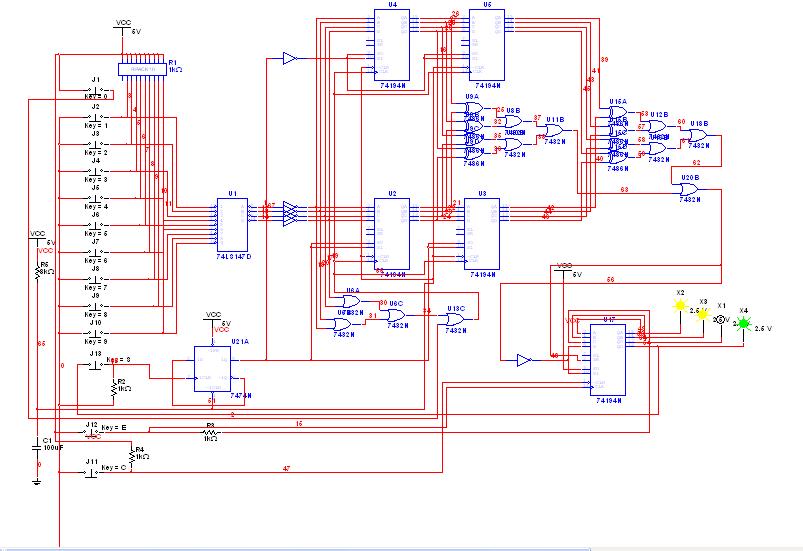803x551 pixels.
Task: Select resistor R5 under VCC
Action: (37, 270)
